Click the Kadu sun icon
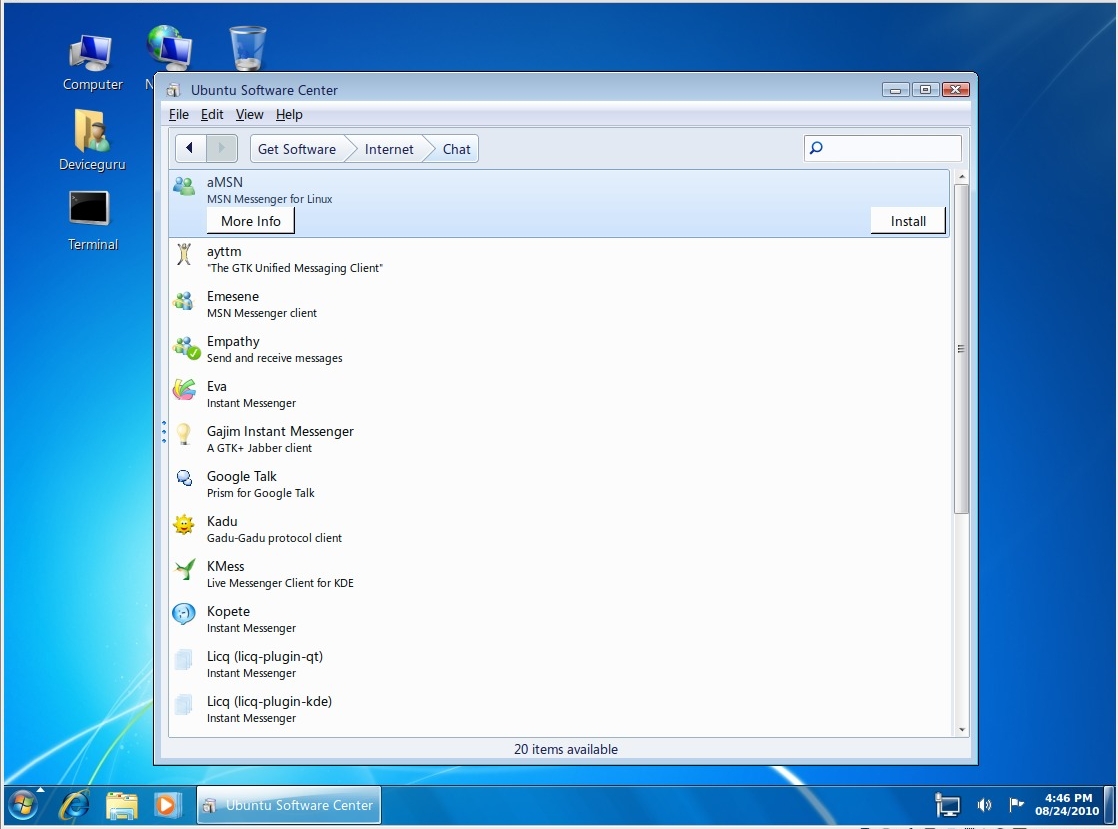 184,525
